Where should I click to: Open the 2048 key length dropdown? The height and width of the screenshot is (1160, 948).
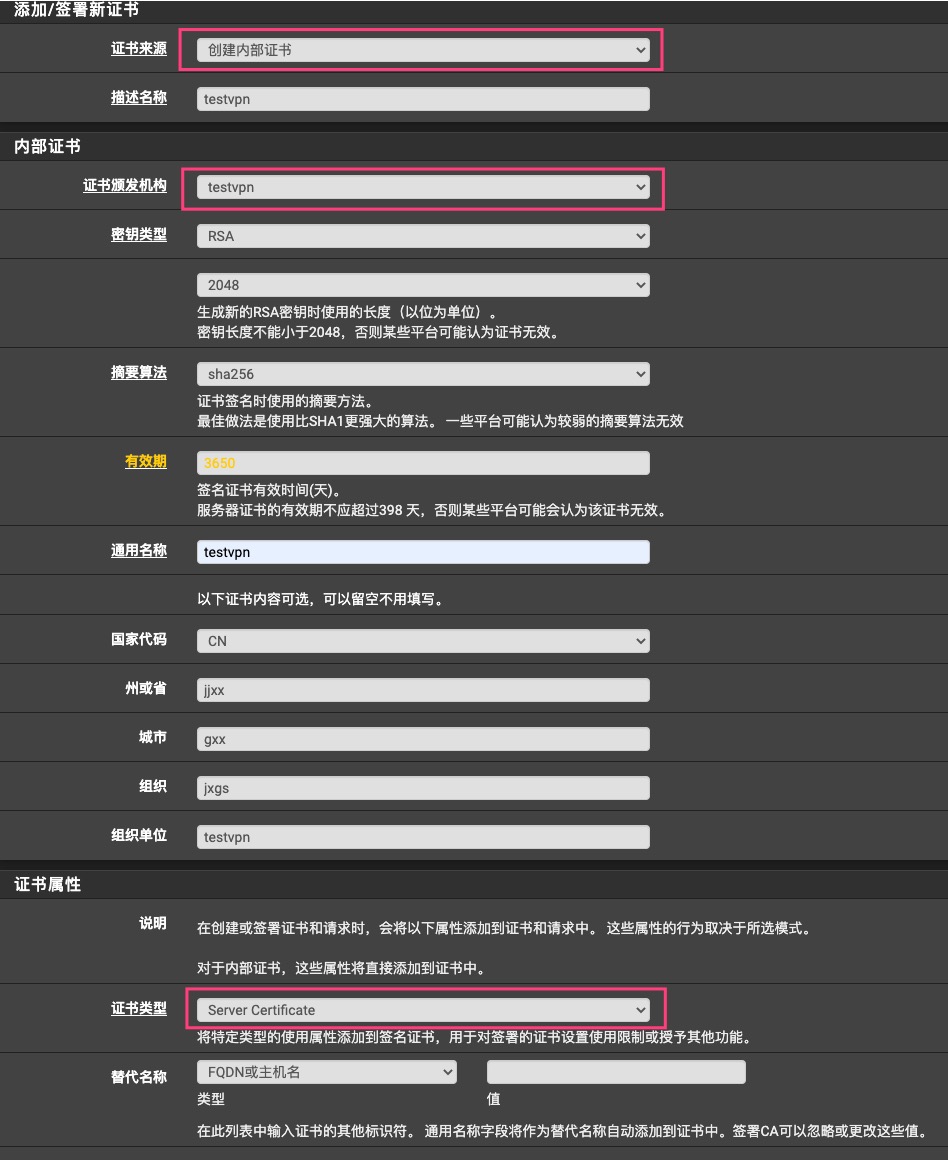[x=422, y=285]
